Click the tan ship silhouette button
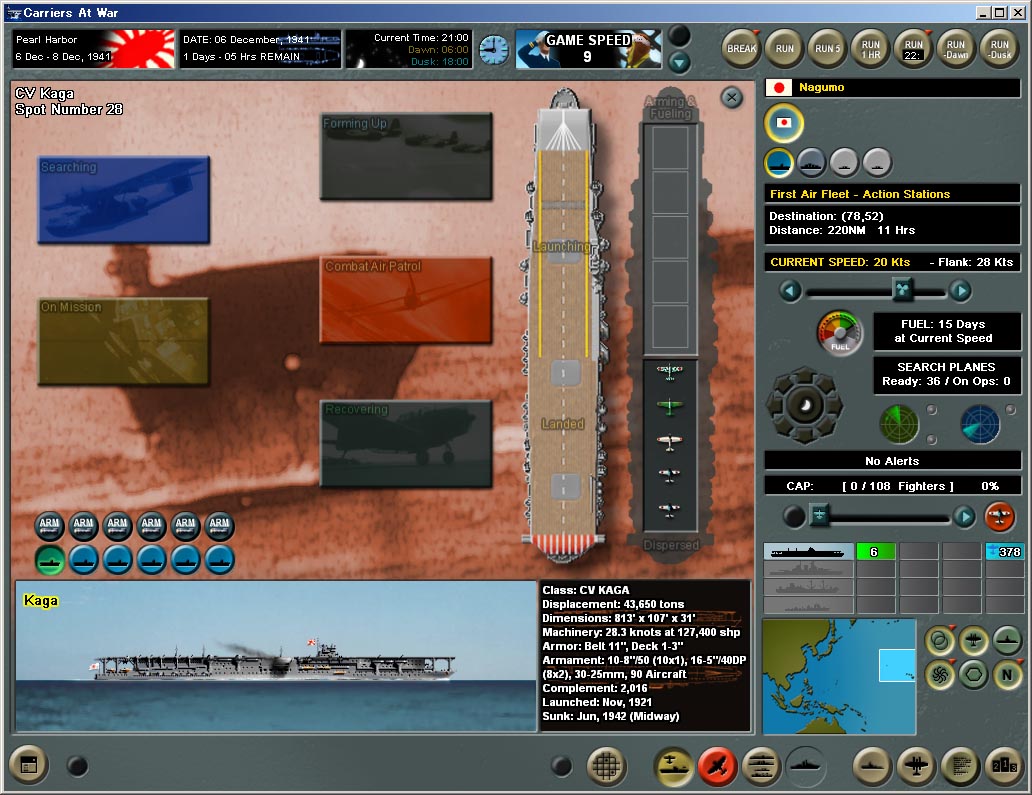Viewport: 1032px width, 795px height. pos(871,765)
